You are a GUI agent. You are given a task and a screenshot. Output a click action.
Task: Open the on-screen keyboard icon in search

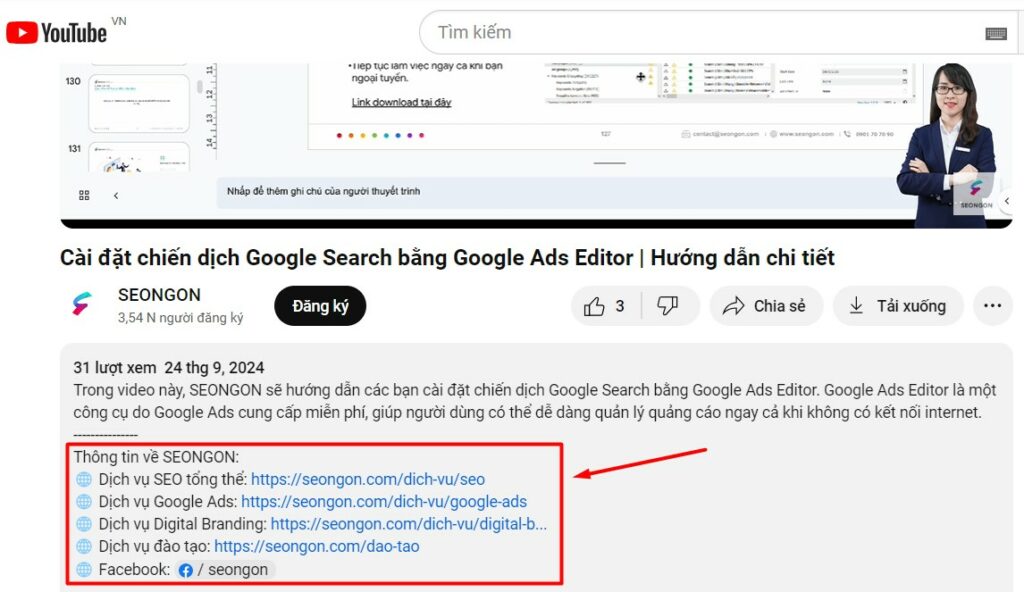996,33
